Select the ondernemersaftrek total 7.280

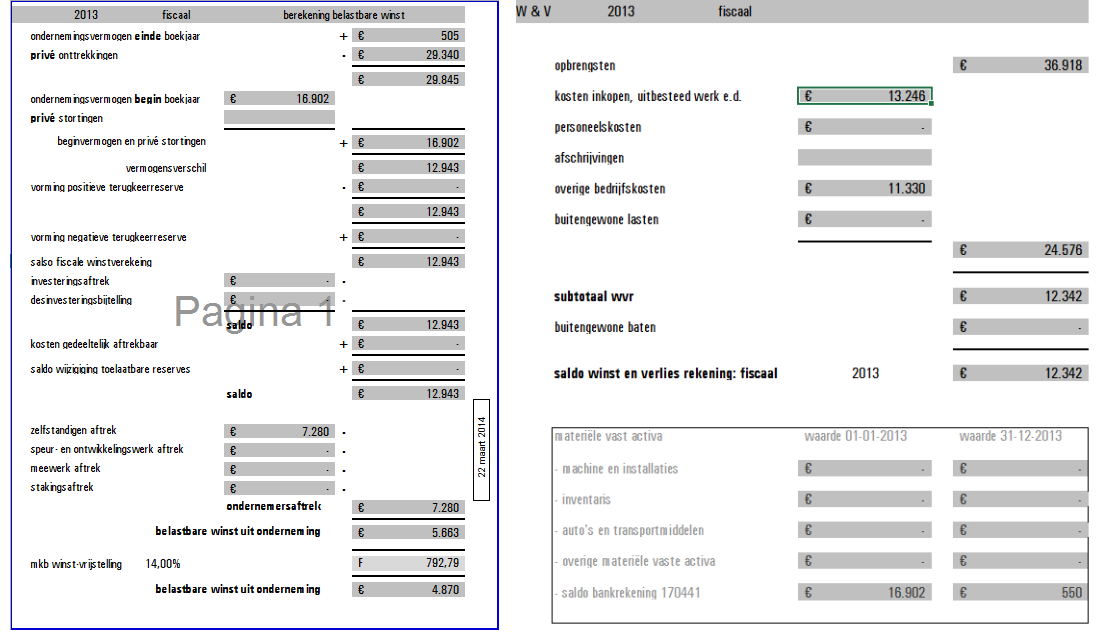point(408,507)
